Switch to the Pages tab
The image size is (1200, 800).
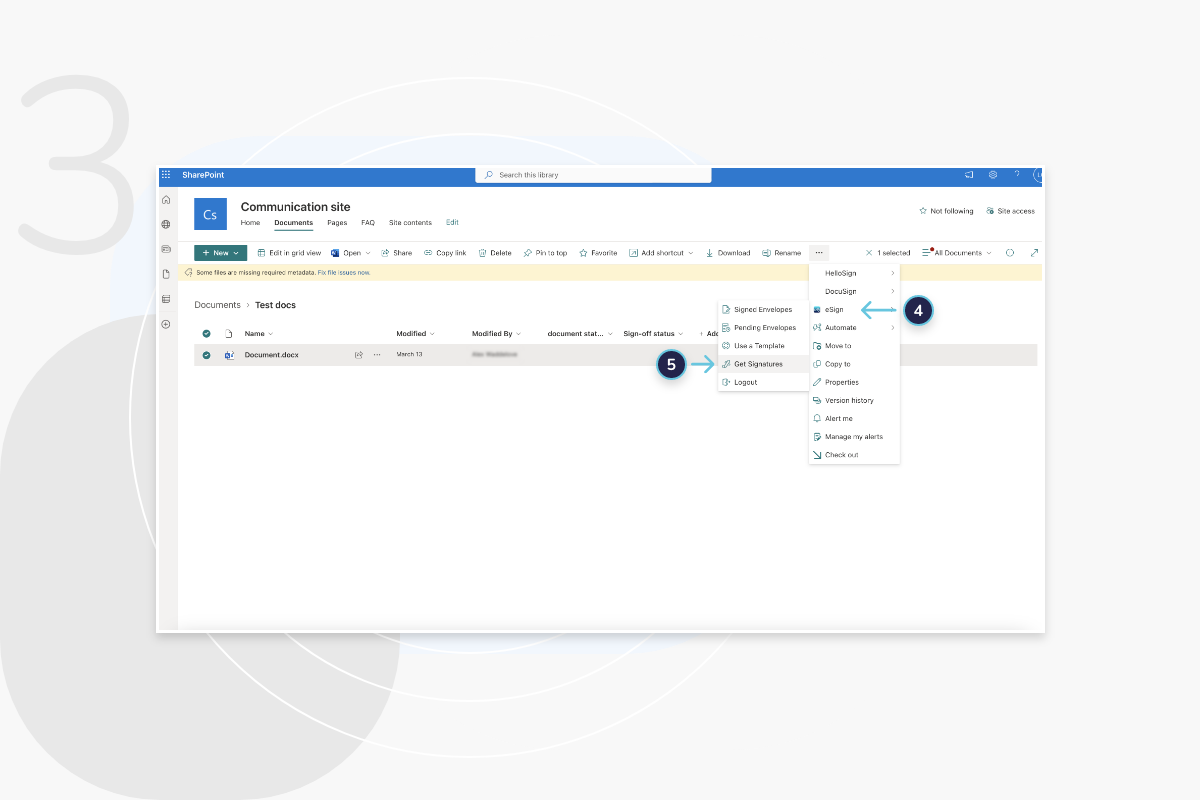point(337,222)
